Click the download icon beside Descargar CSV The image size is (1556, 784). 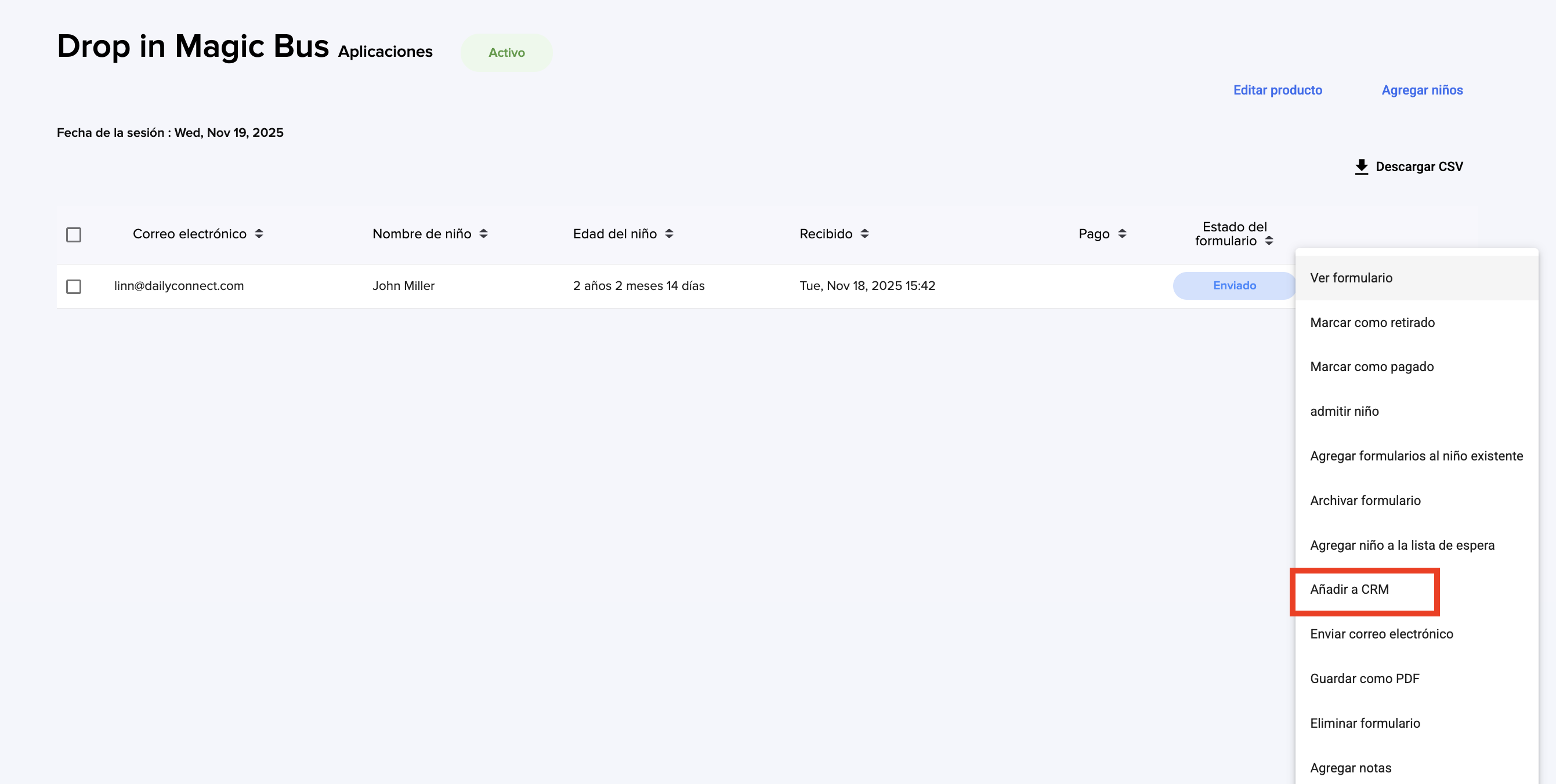1361,166
